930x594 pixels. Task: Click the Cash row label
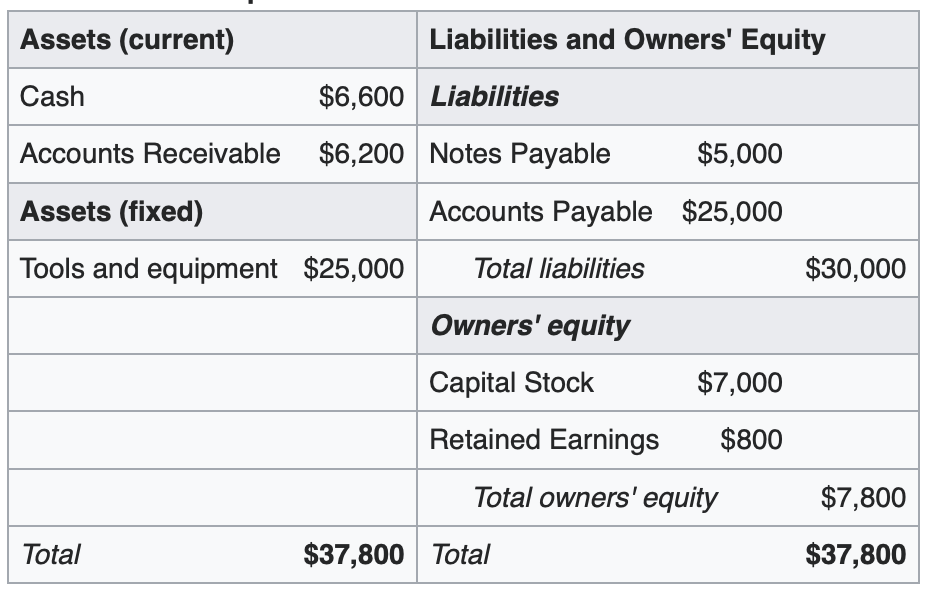(x=52, y=97)
